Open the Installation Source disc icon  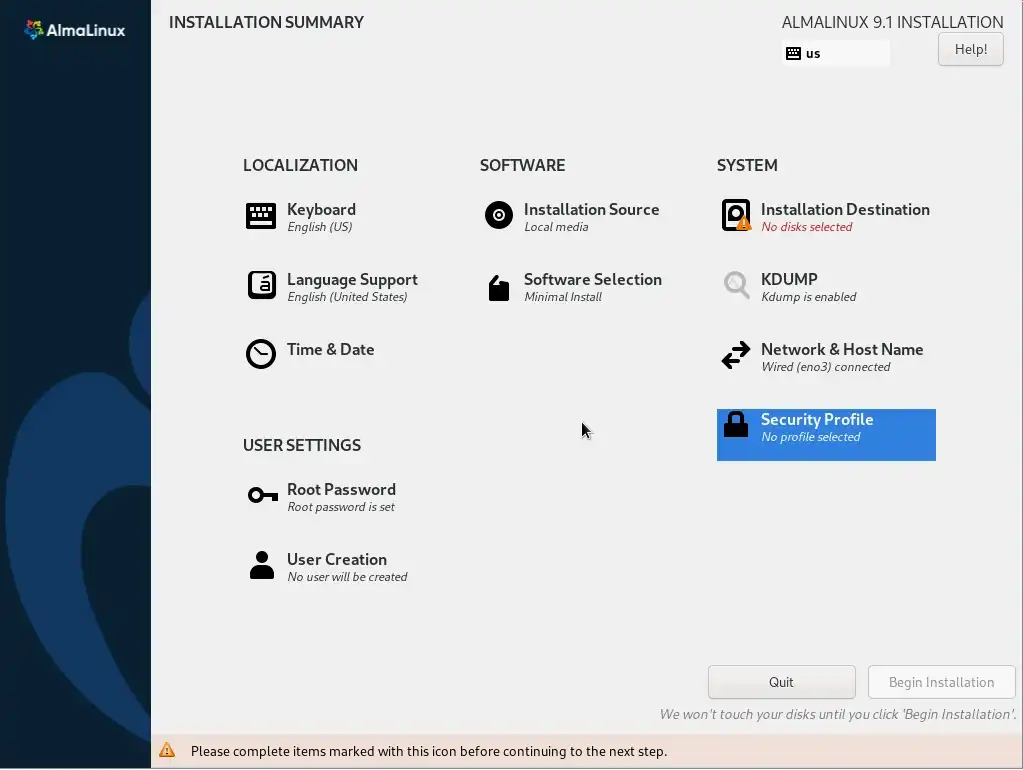coord(498,215)
